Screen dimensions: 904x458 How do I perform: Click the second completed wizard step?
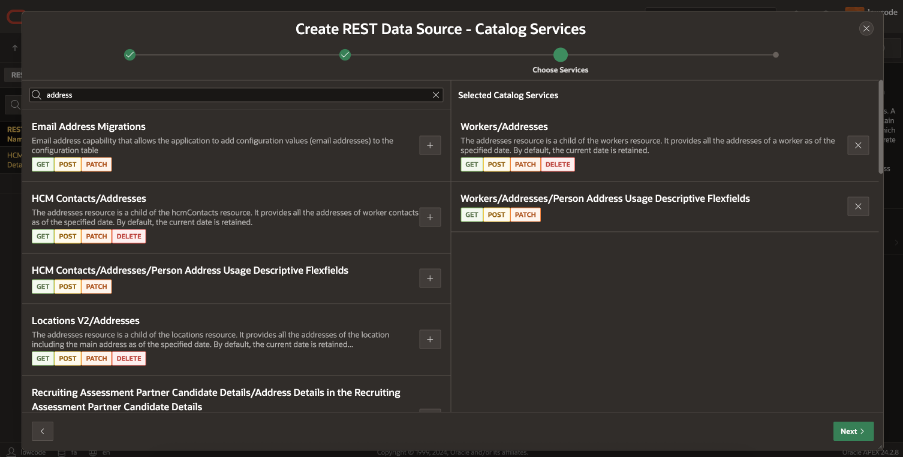(x=345, y=55)
